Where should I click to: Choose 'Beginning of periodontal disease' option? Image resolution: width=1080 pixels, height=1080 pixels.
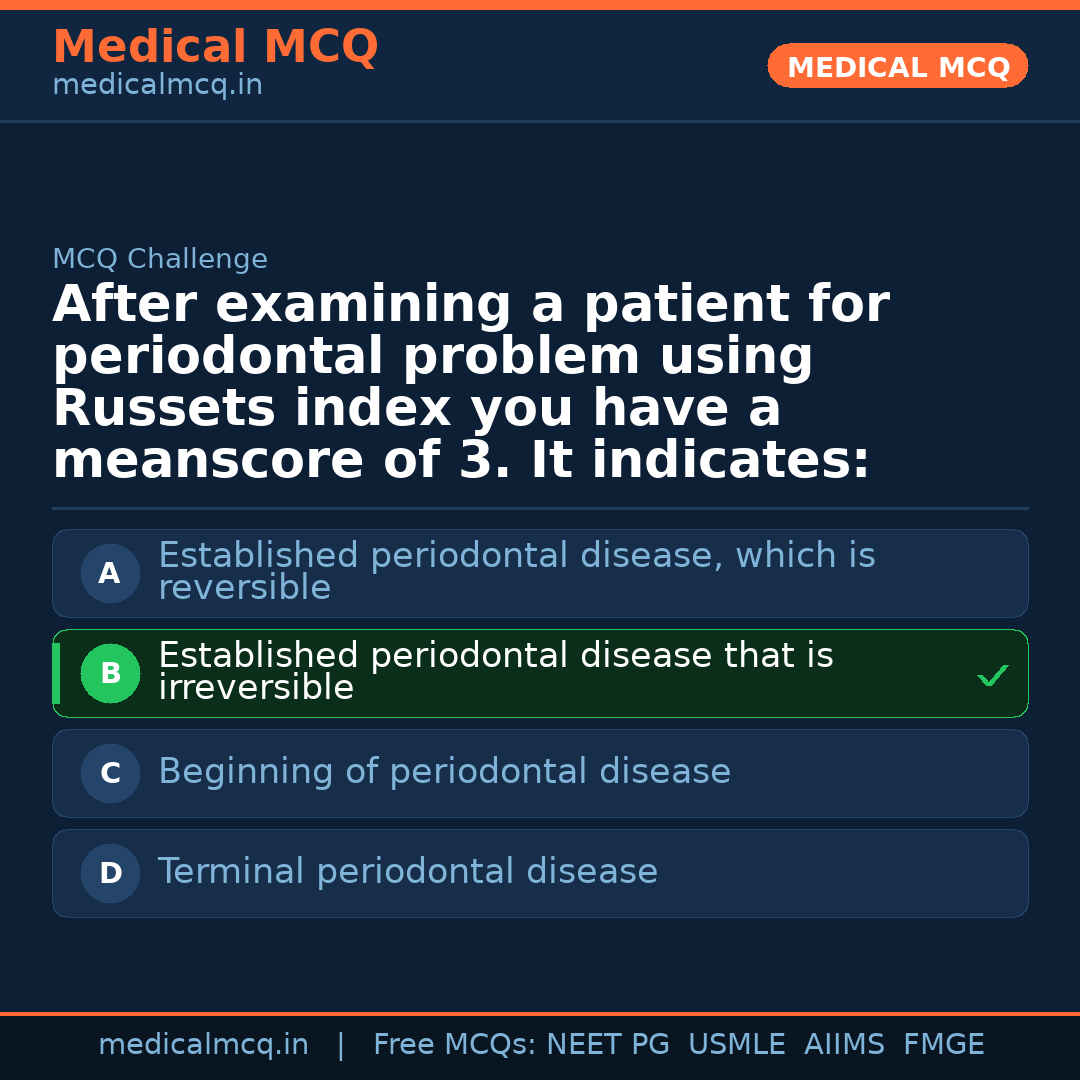pyautogui.click(x=444, y=772)
